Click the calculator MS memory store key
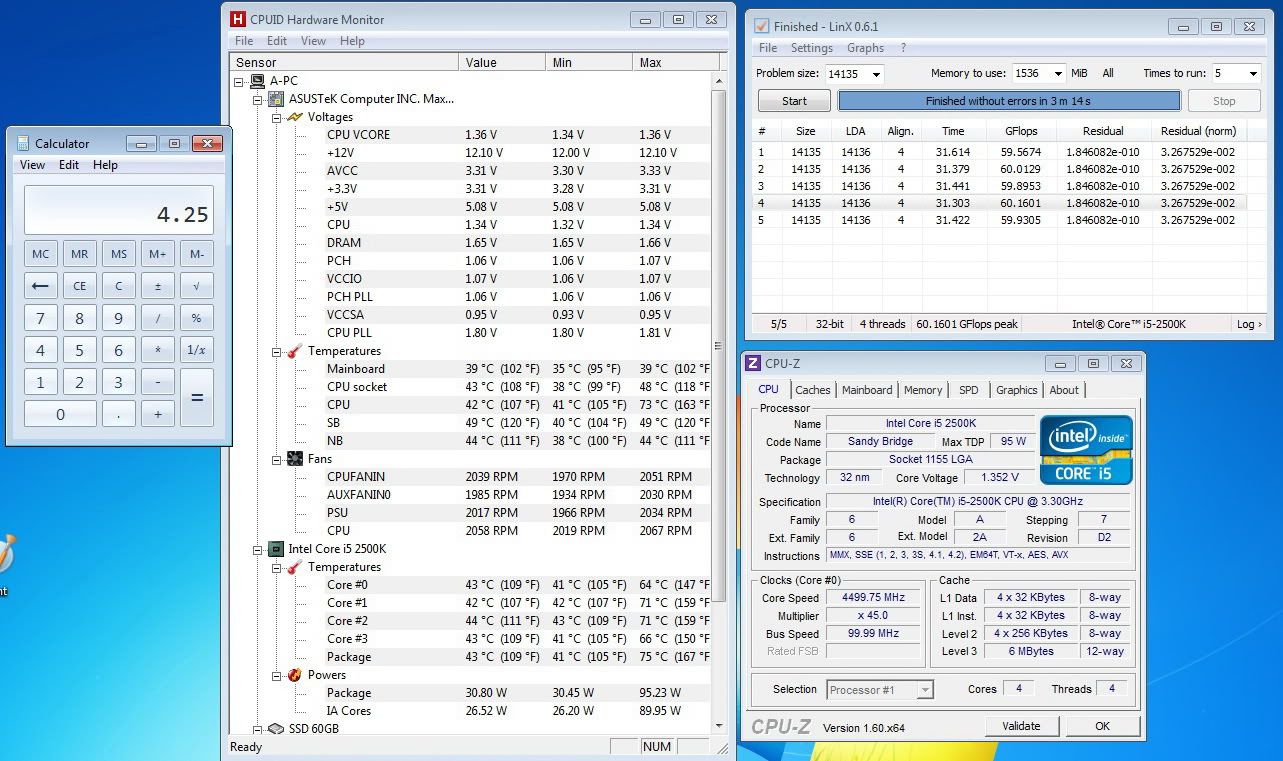Image resolution: width=1283 pixels, height=761 pixels. pos(118,254)
